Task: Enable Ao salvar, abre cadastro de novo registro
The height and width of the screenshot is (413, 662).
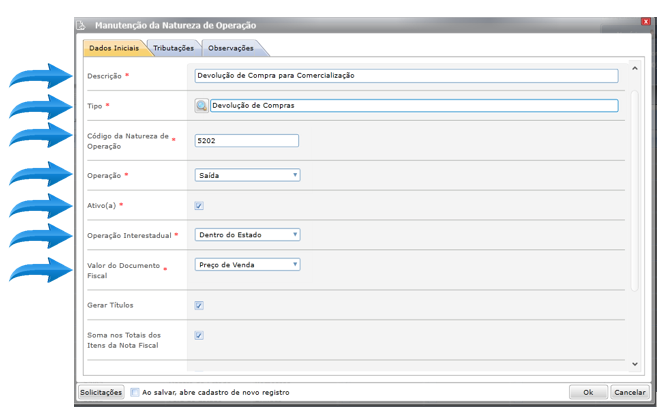Action: pyautogui.click(x=135, y=392)
